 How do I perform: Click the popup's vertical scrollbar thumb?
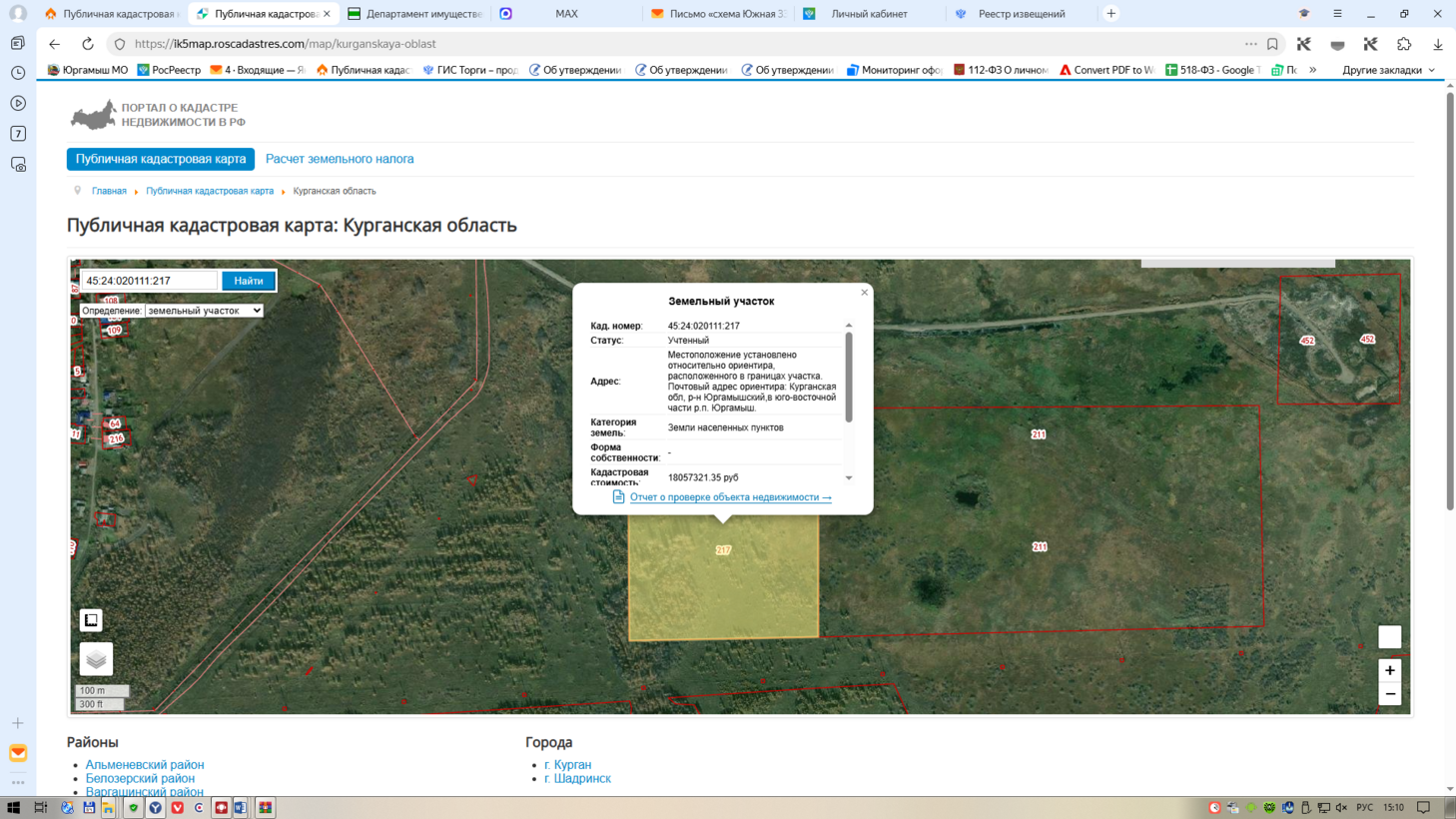[849, 377]
